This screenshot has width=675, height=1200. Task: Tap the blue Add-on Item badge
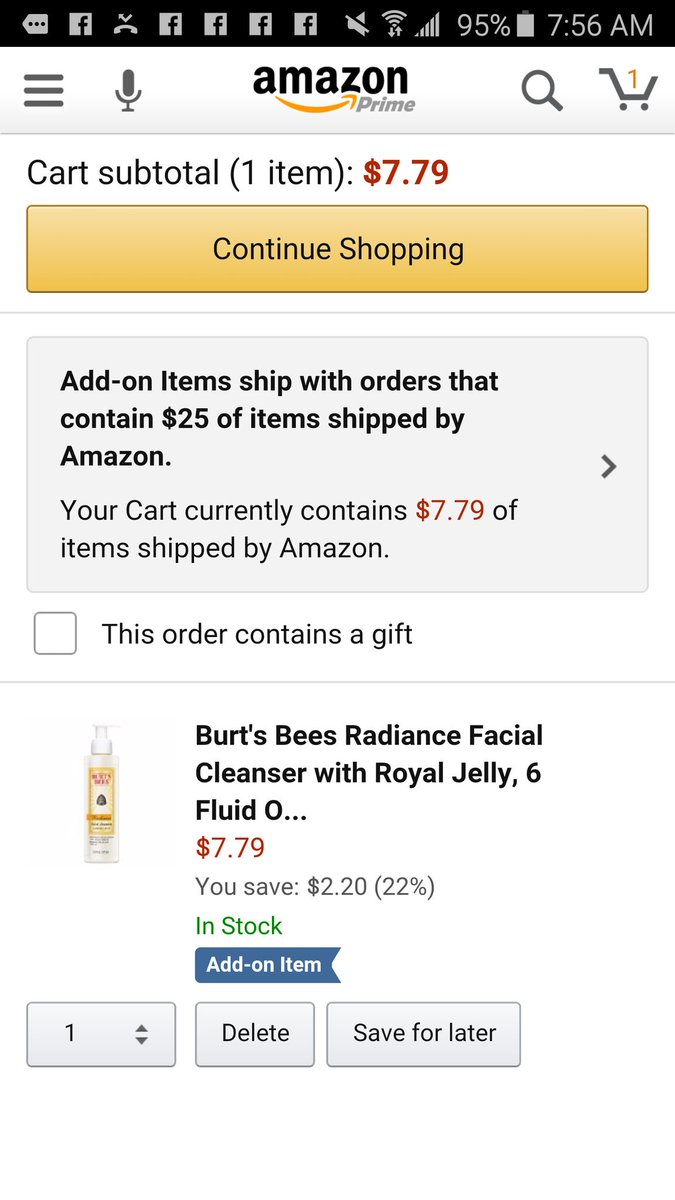point(266,965)
